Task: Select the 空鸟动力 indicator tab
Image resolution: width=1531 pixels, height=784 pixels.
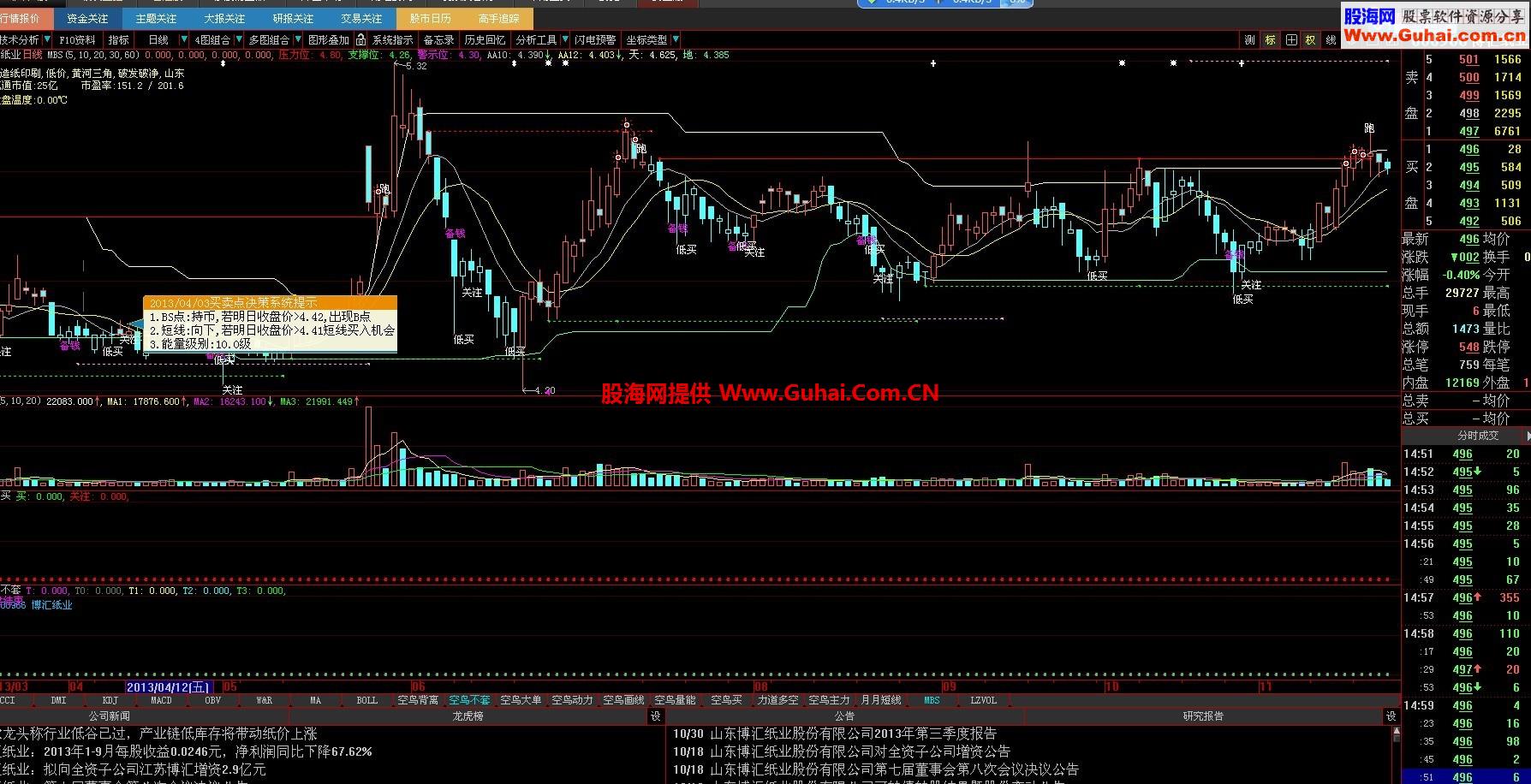Action: (x=572, y=700)
